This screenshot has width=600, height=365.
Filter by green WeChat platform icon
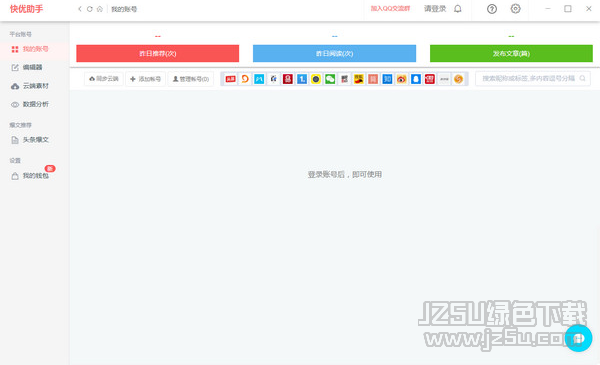330,79
